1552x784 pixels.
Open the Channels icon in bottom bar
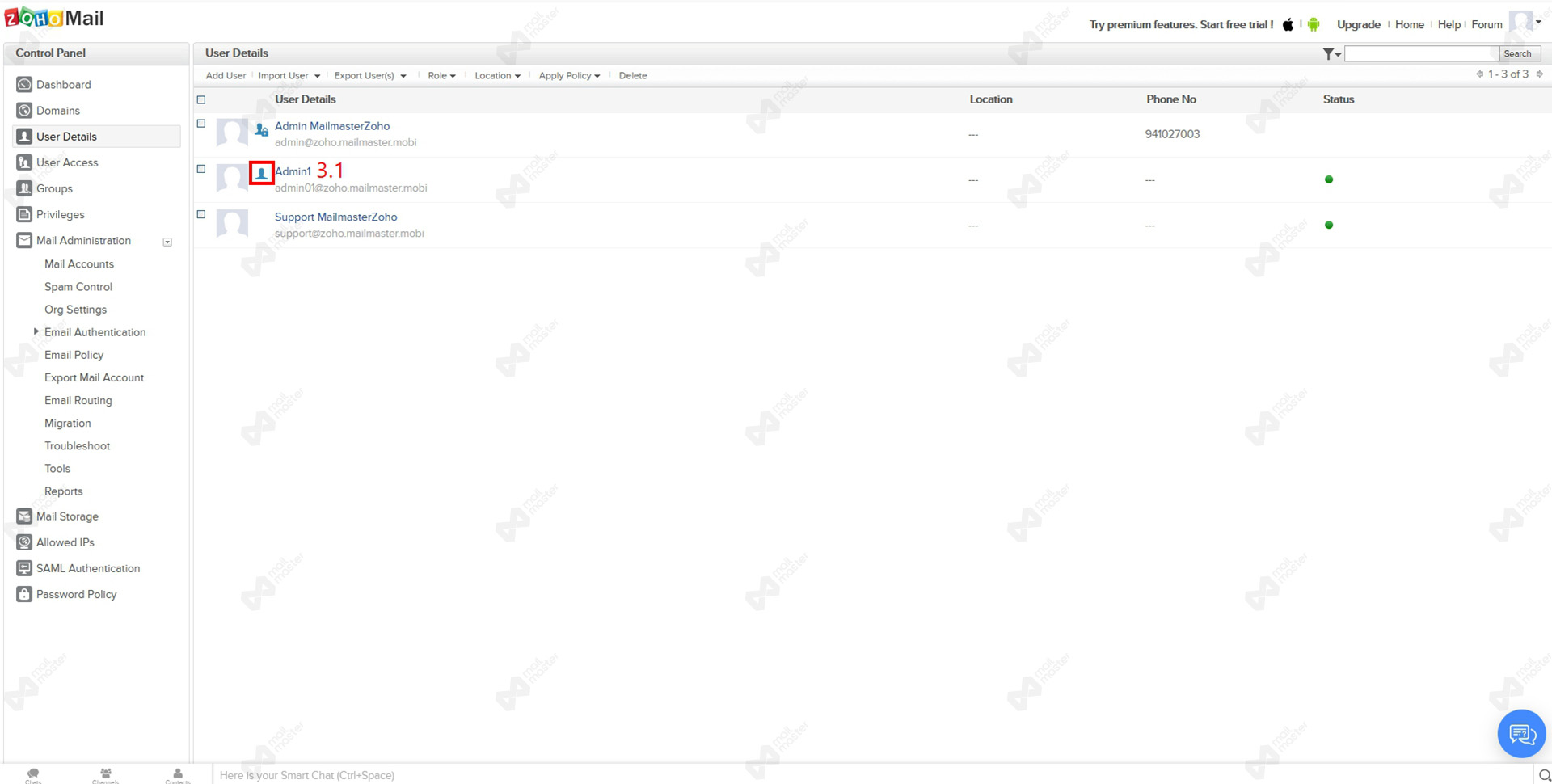[105, 775]
